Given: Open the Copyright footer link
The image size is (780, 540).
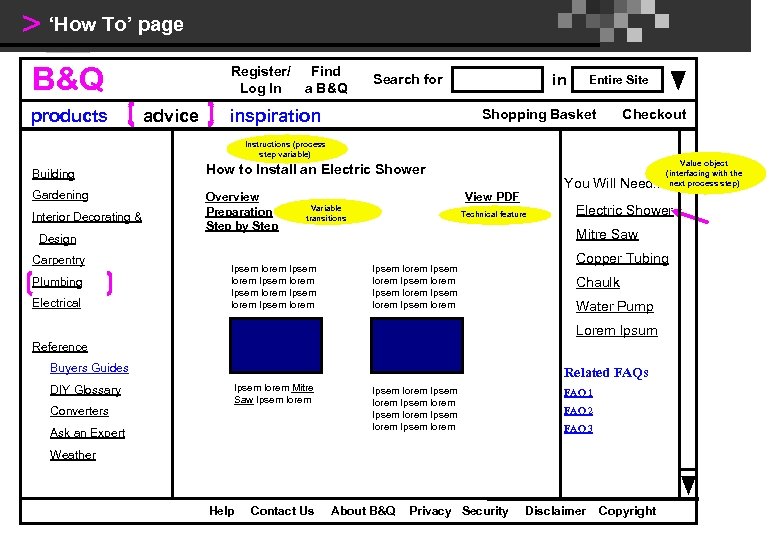Looking at the screenshot, I should [x=627, y=511].
